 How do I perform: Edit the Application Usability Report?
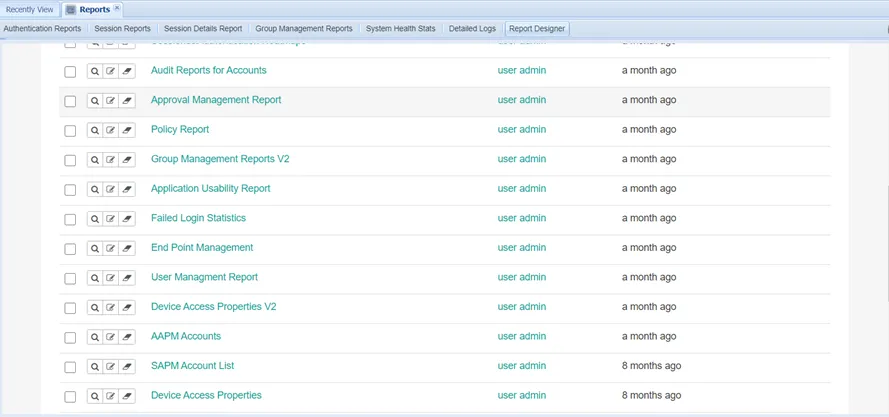(111, 189)
